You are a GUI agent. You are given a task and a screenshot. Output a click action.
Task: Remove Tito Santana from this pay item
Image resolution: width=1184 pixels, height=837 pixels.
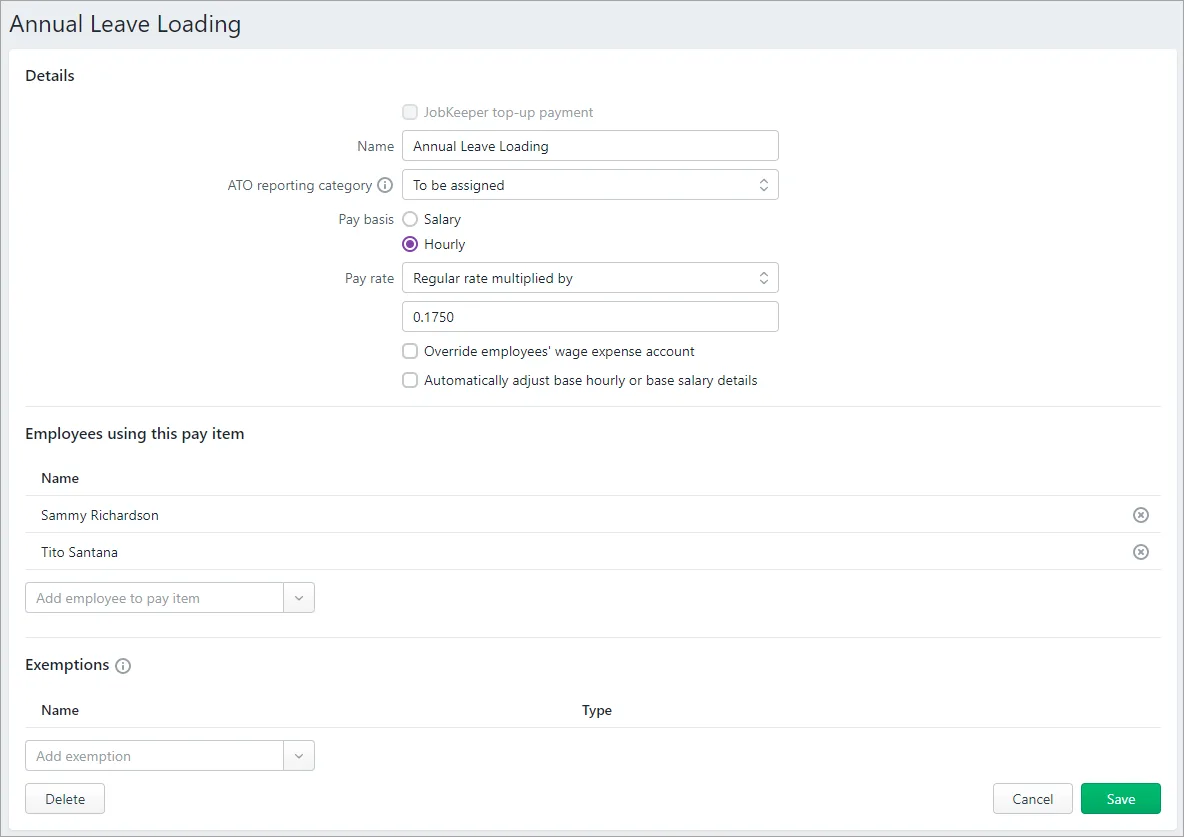(1141, 551)
